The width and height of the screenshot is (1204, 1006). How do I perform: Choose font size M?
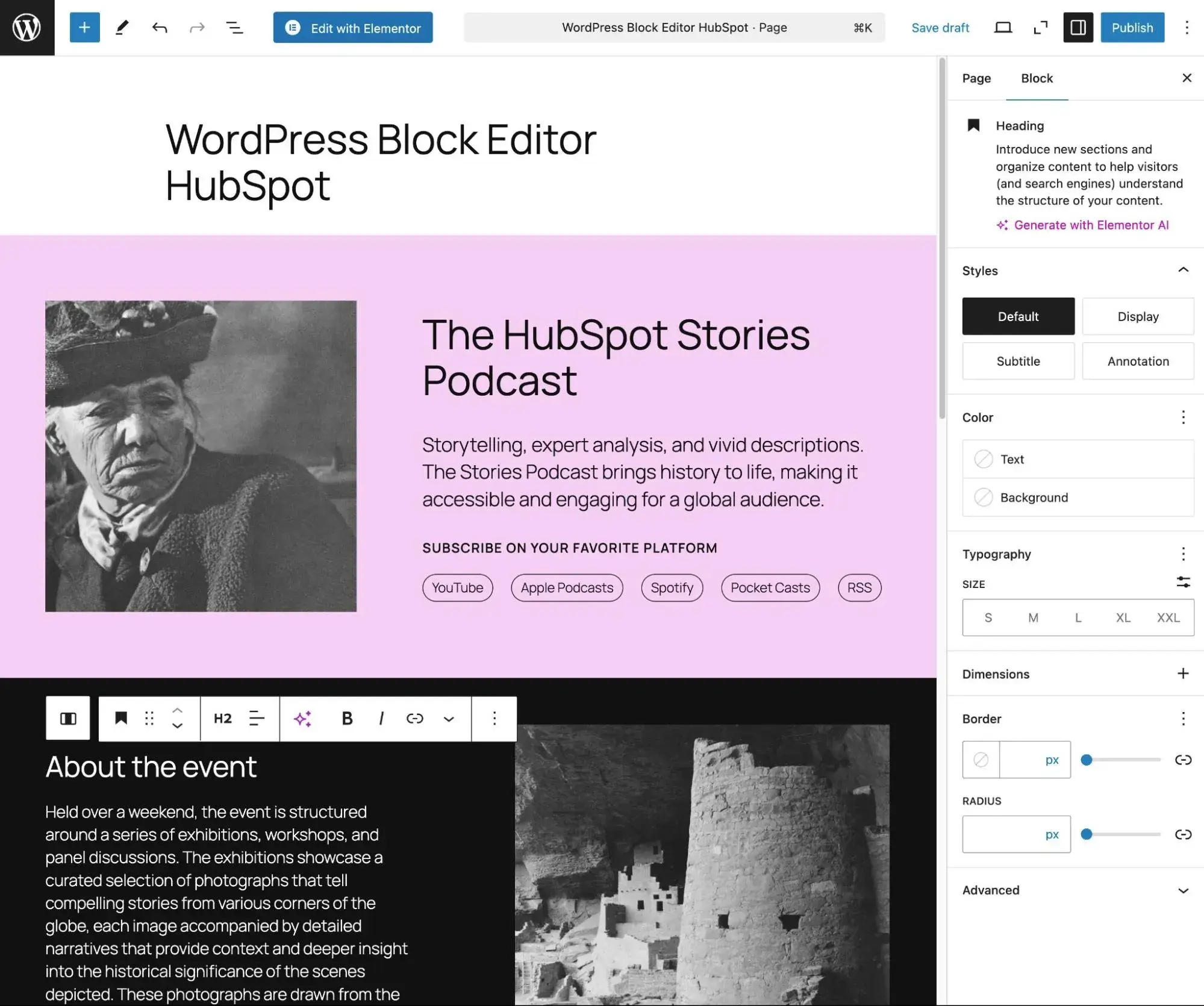[1033, 617]
